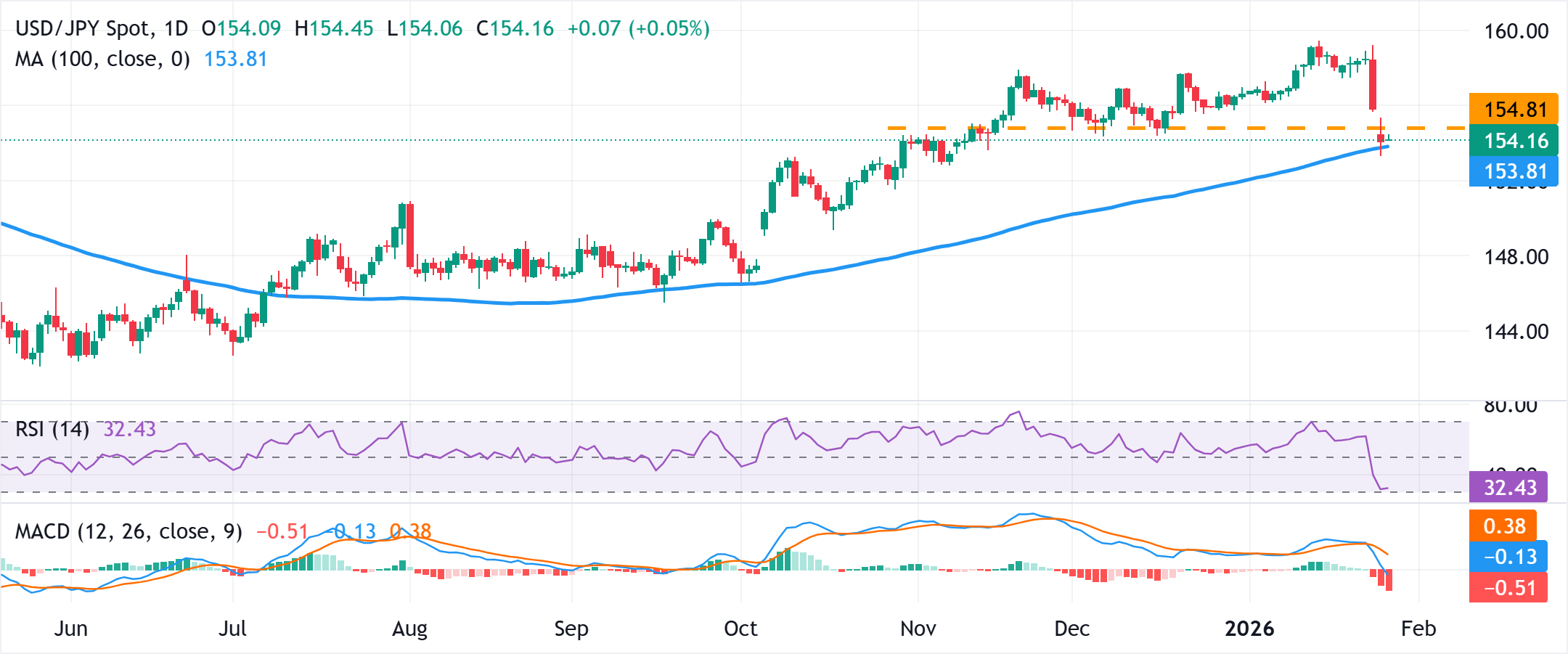Select the Oct month label on time axis
The height and width of the screenshot is (654, 1568).
click(740, 629)
